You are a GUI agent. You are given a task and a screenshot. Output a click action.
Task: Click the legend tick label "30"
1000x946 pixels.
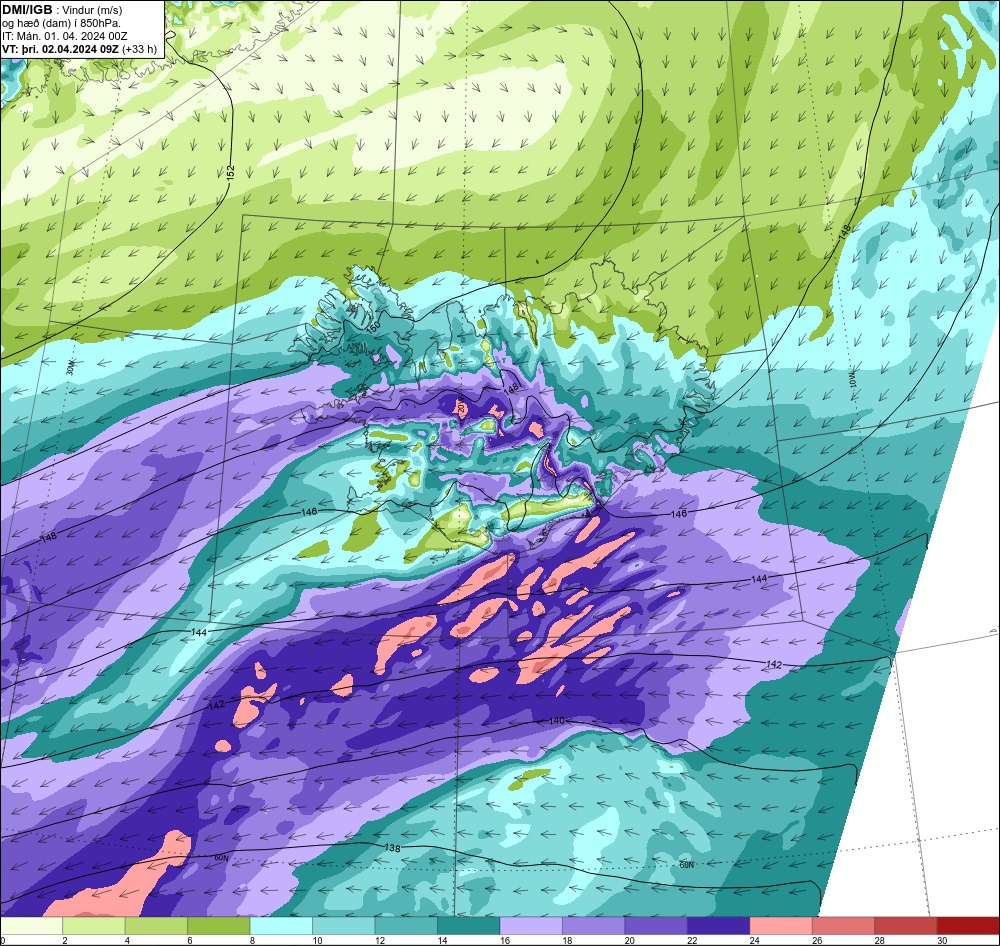coord(943,940)
